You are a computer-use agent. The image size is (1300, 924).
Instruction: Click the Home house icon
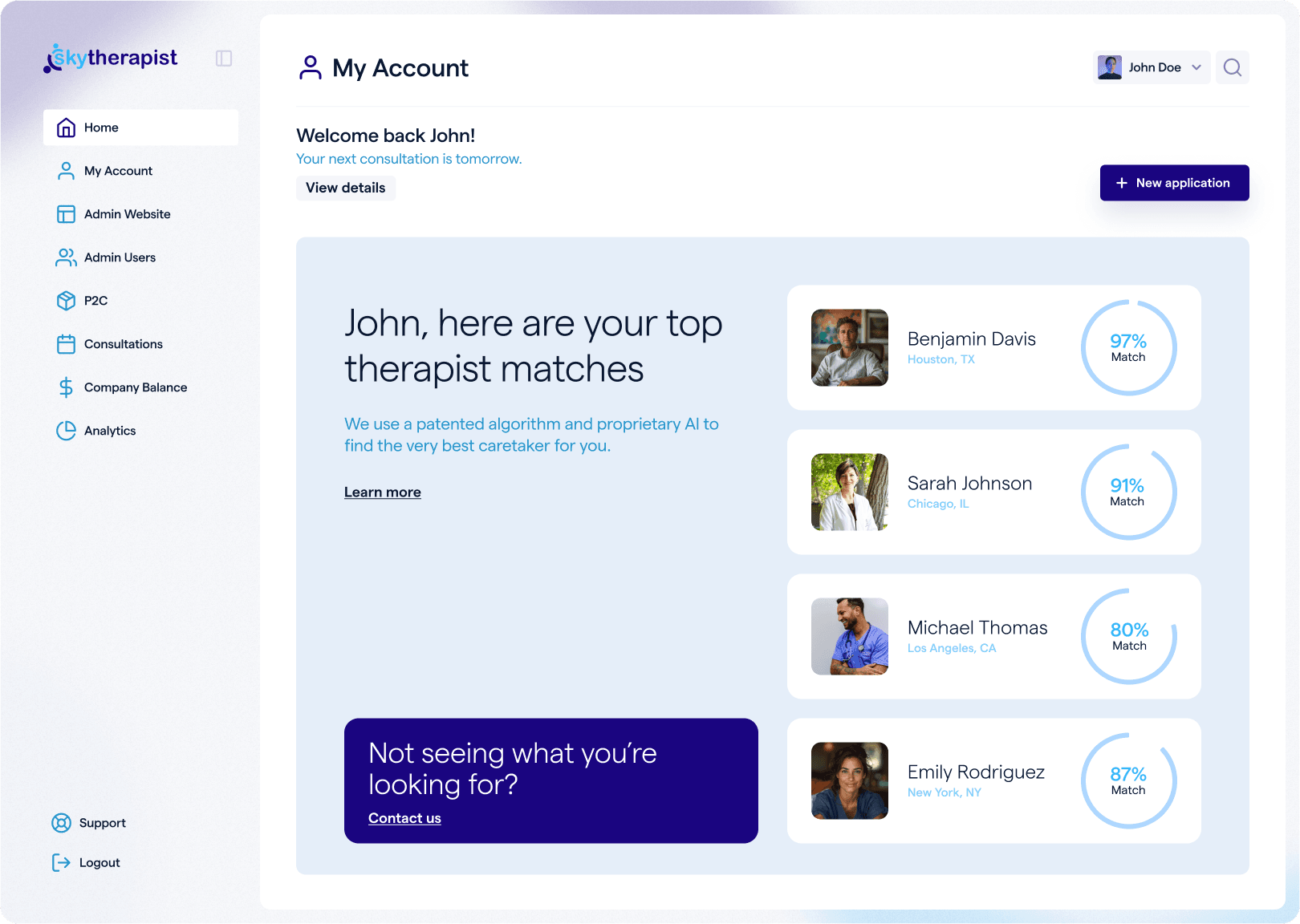click(66, 128)
